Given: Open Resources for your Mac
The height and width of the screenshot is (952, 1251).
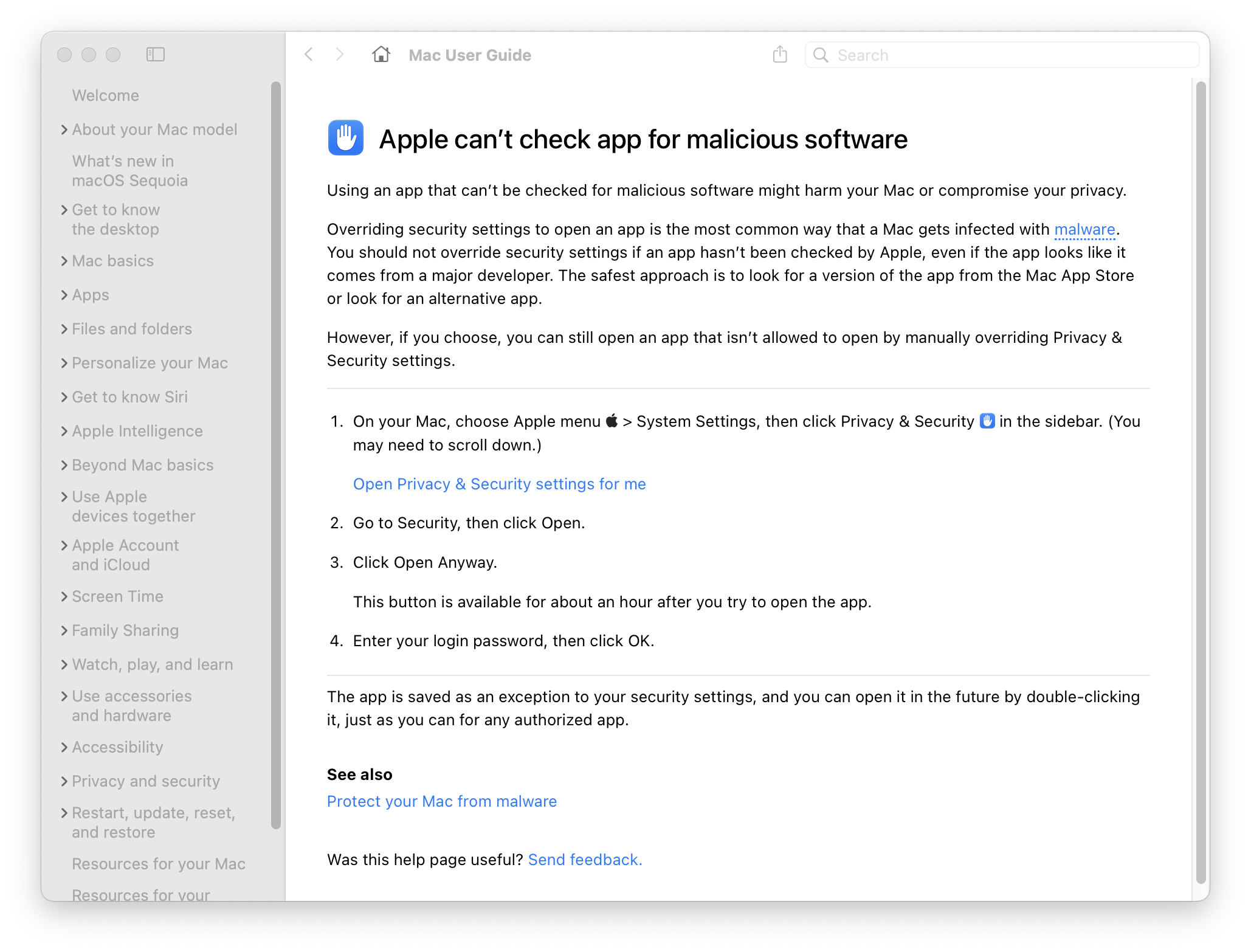Looking at the screenshot, I should (159, 864).
